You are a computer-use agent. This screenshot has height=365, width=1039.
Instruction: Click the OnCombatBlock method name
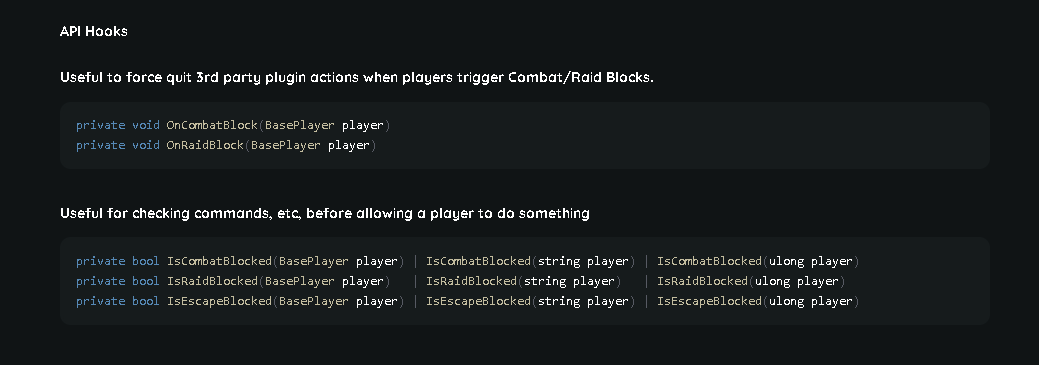[212, 125]
